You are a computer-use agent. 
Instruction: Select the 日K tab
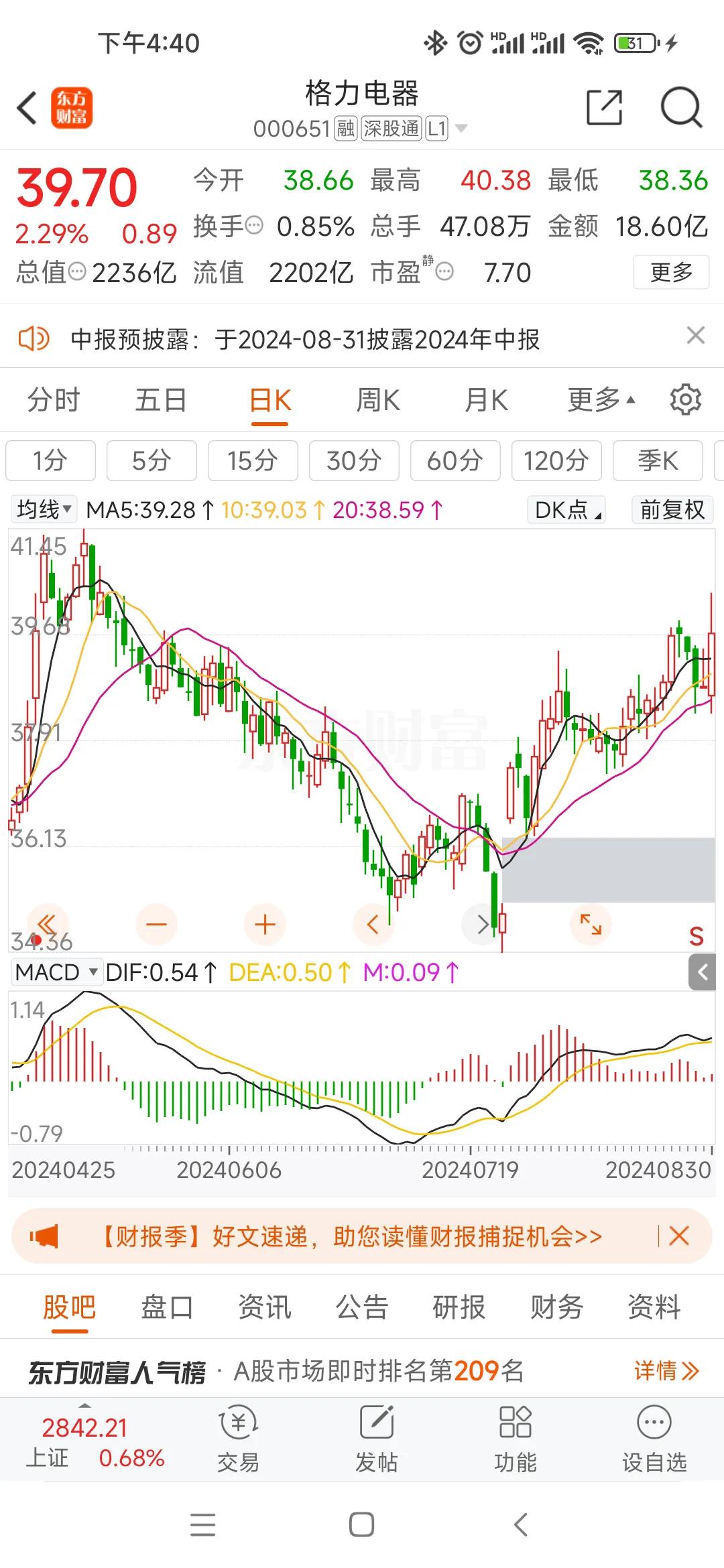pos(270,401)
